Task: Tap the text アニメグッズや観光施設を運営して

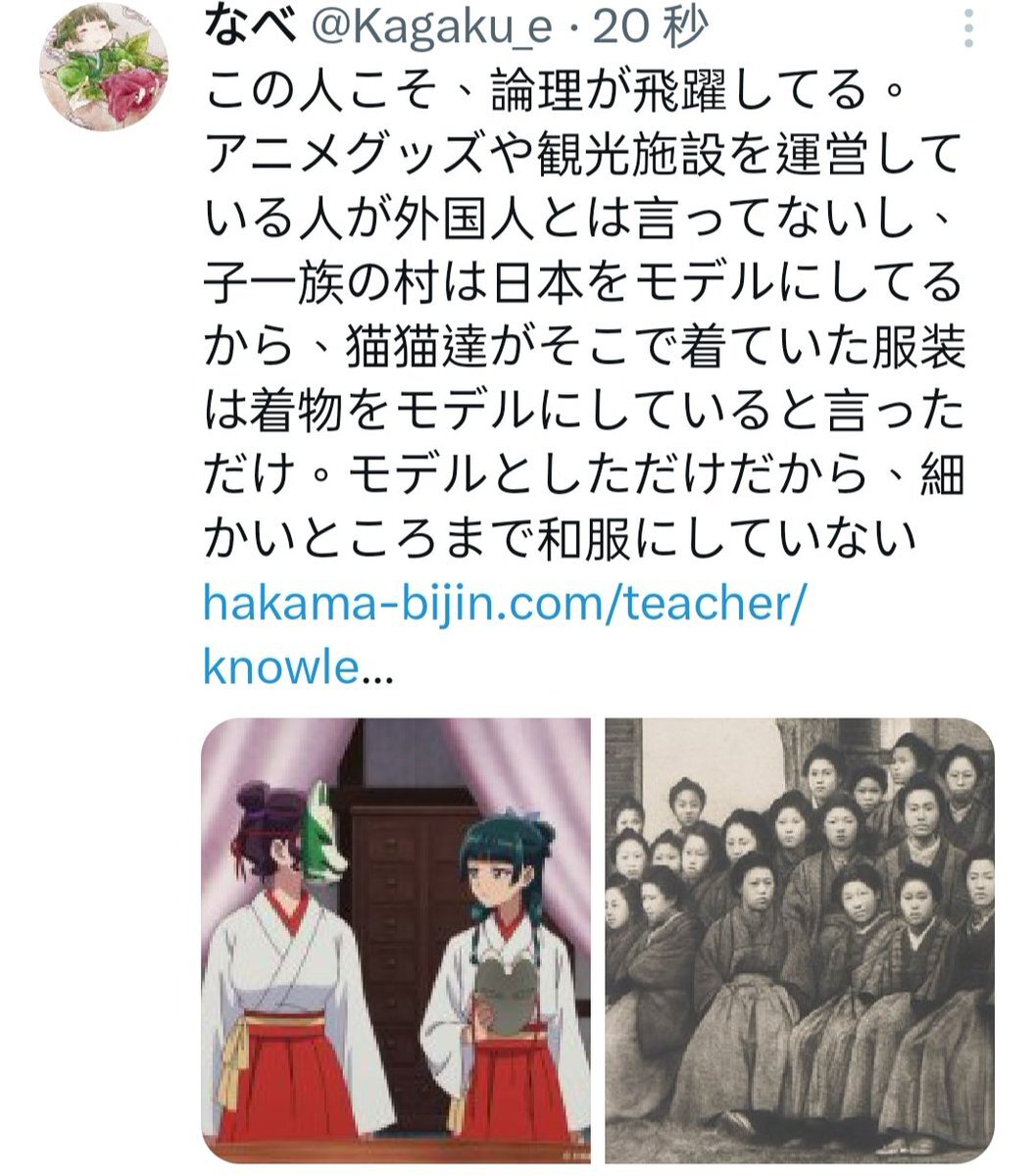Action: point(584,158)
